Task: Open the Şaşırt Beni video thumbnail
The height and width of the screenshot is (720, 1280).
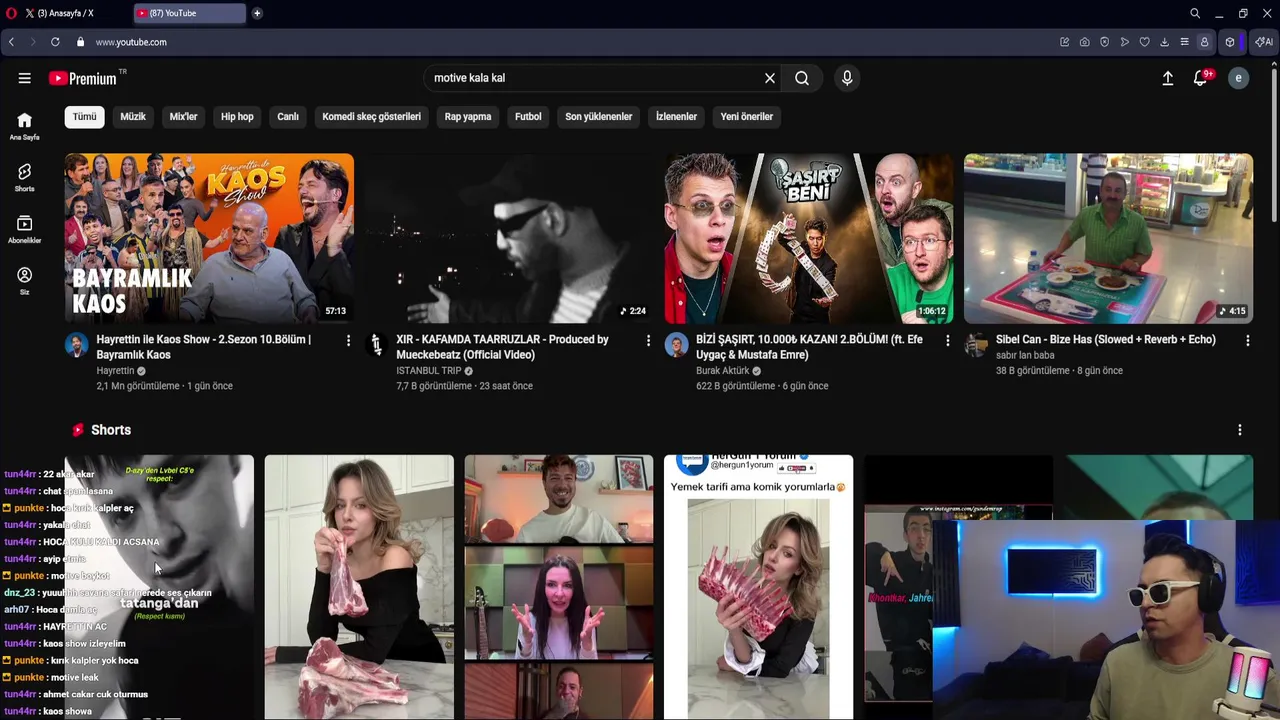Action: coord(809,238)
